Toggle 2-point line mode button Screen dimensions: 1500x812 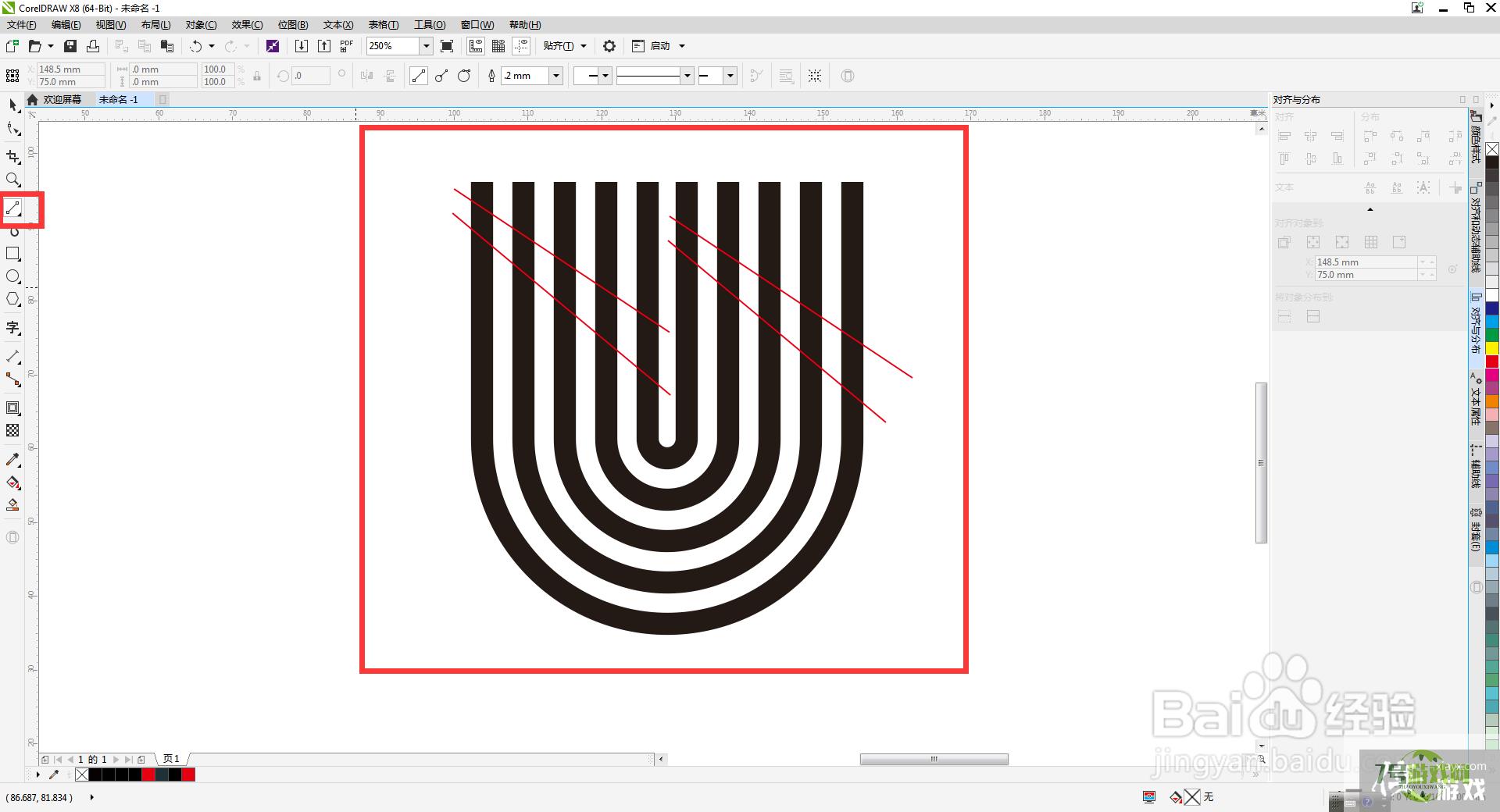coord(419,76)
